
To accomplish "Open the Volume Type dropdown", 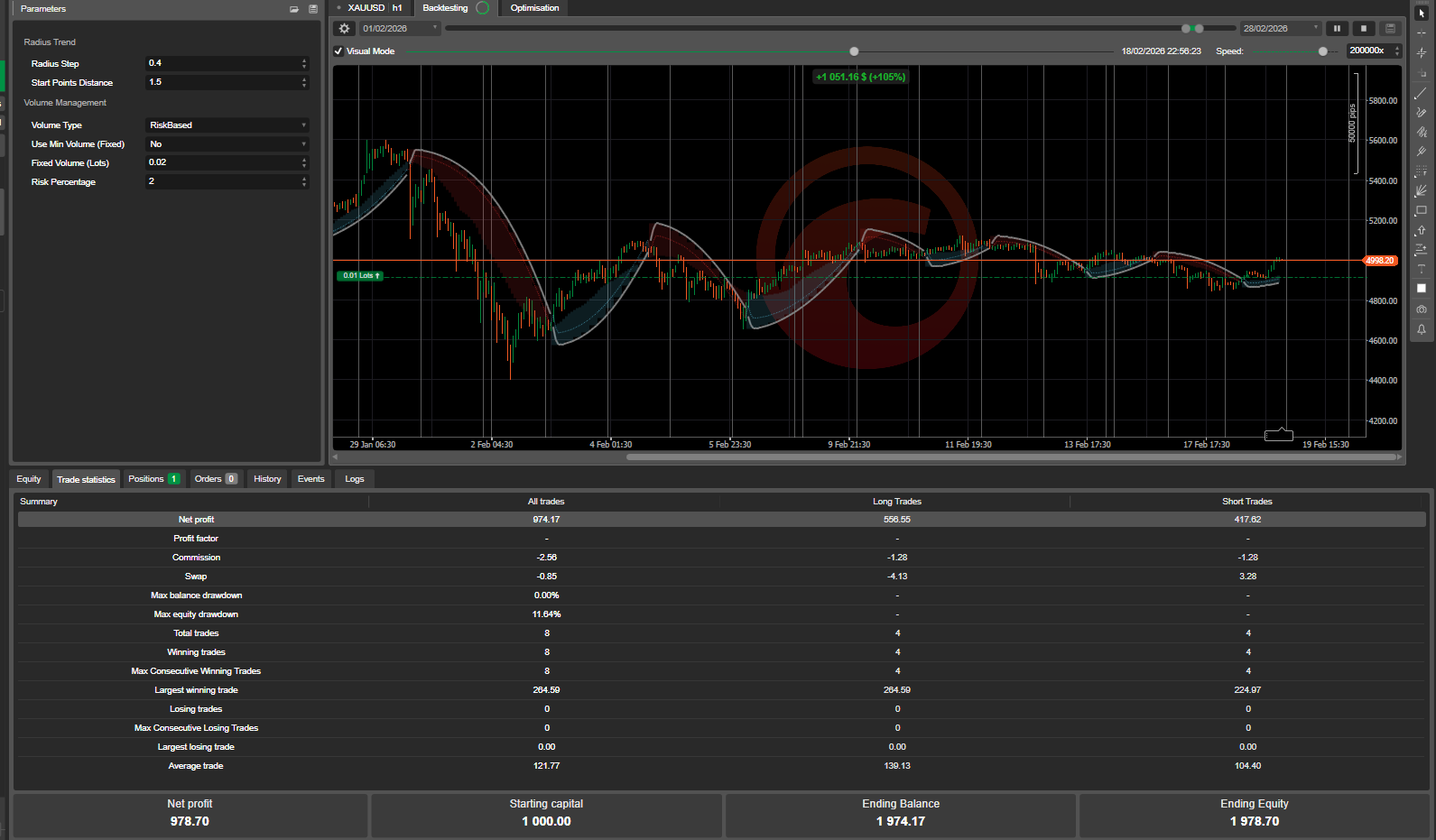I will pos(227,125).
